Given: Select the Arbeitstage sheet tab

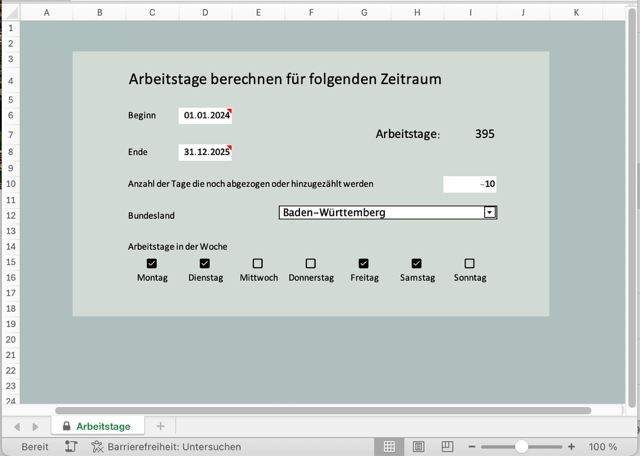Looking at the screenshot, I should pyautogui.click(x=97, y=426).
